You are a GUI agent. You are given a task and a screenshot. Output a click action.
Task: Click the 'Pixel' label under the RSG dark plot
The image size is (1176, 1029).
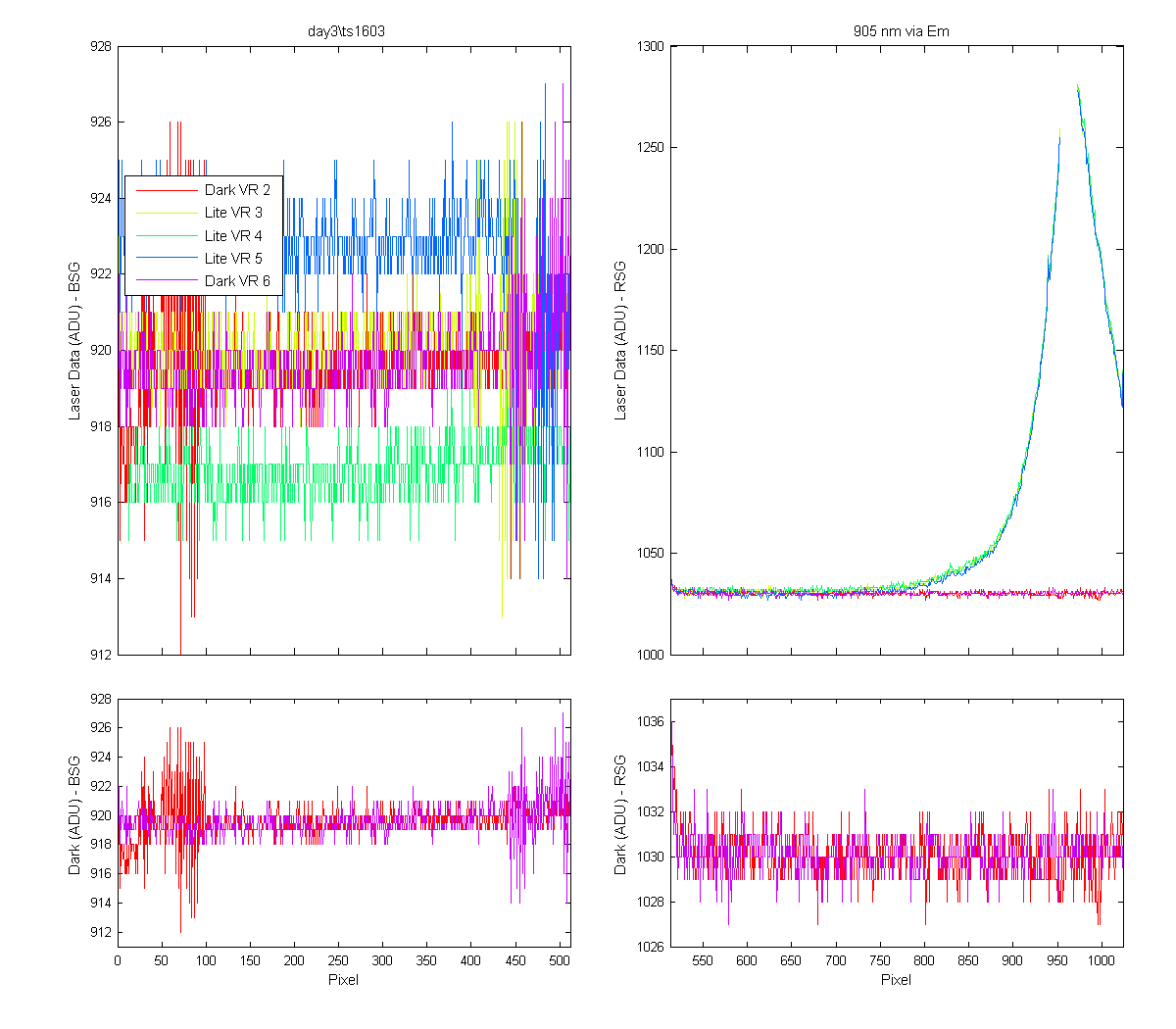tap(896, 980)
